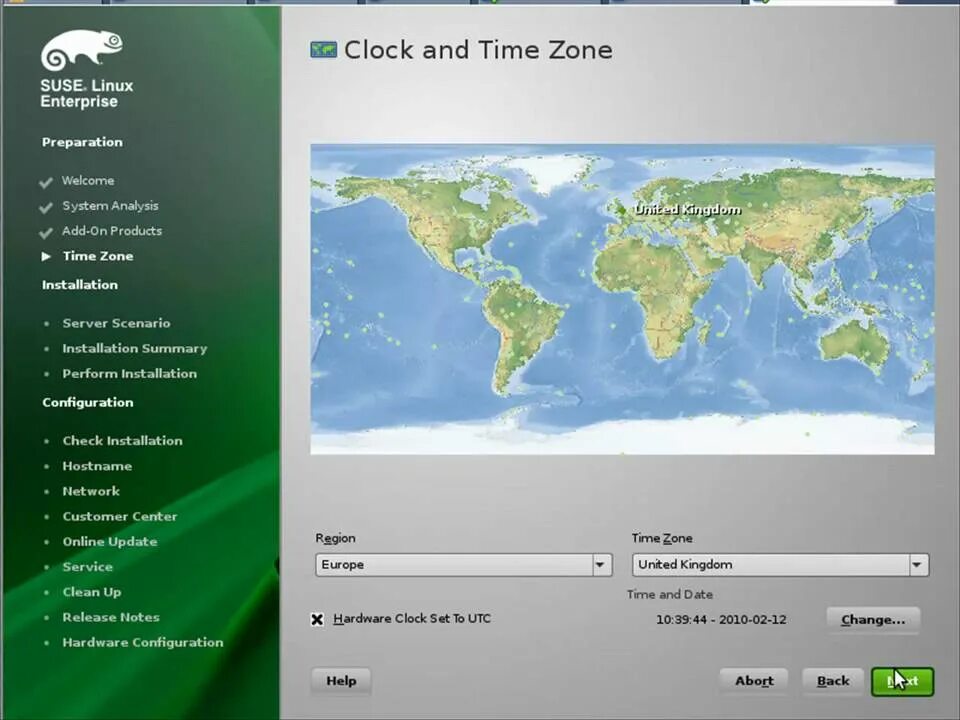This screenshot has height=720, width=960.
Task: Select Online Update step in sidebar
Action: pyautogui.click(x=110, y=542)
